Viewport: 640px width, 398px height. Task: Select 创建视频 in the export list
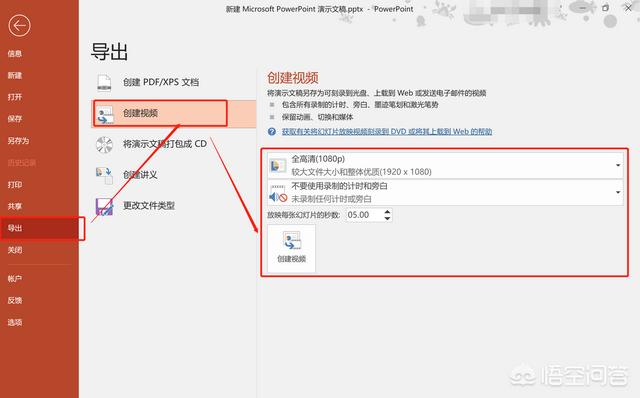(x=174, y=113)
